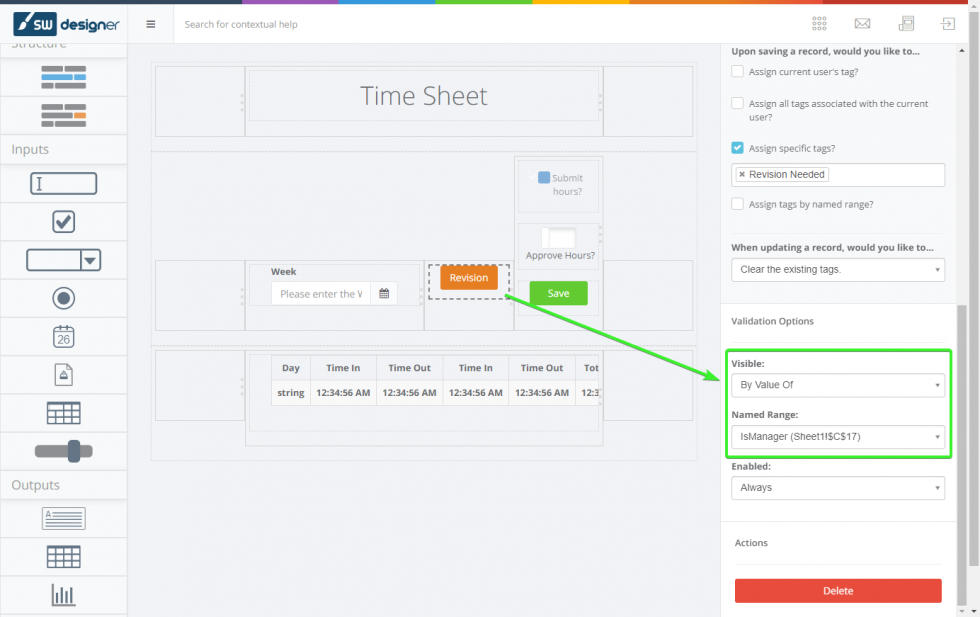Select the date picker input tool
The image size is (980, 617).
[x=64, y=336]
